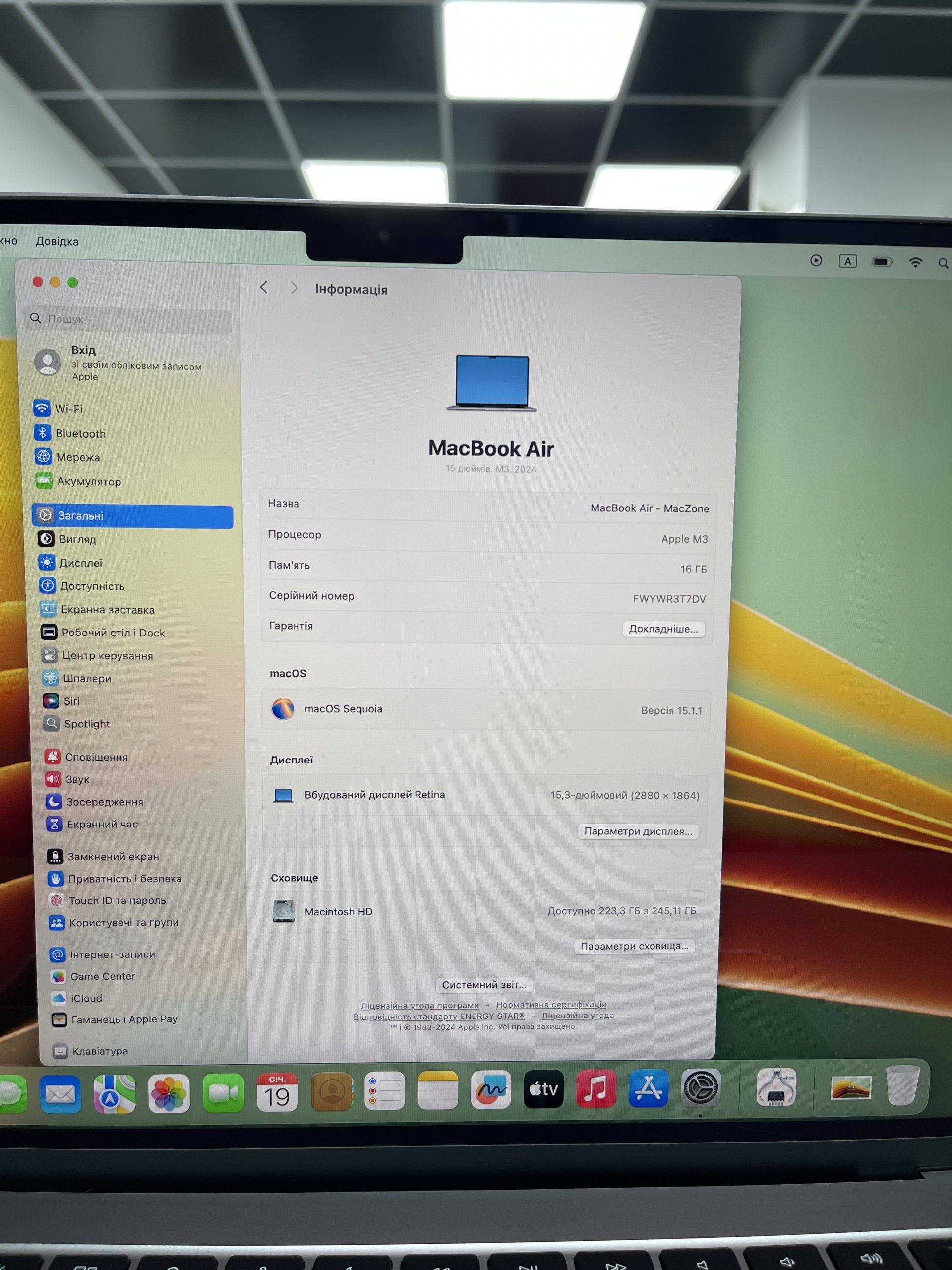Open Нормативна сертифікація link
The image size is (952, 1270).
551,1004
